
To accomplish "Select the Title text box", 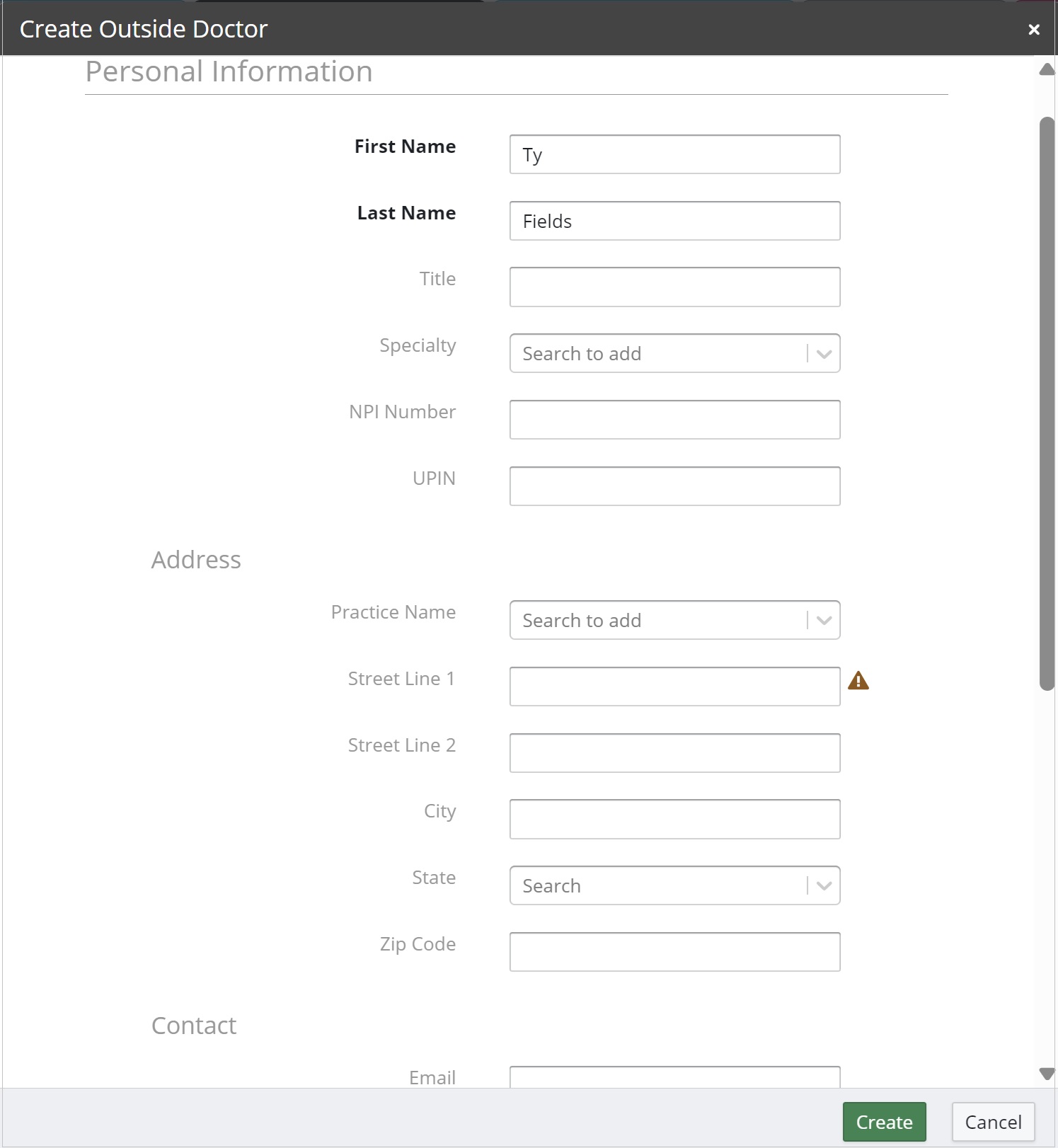I will pyautogui.click(x=674, y=287).
